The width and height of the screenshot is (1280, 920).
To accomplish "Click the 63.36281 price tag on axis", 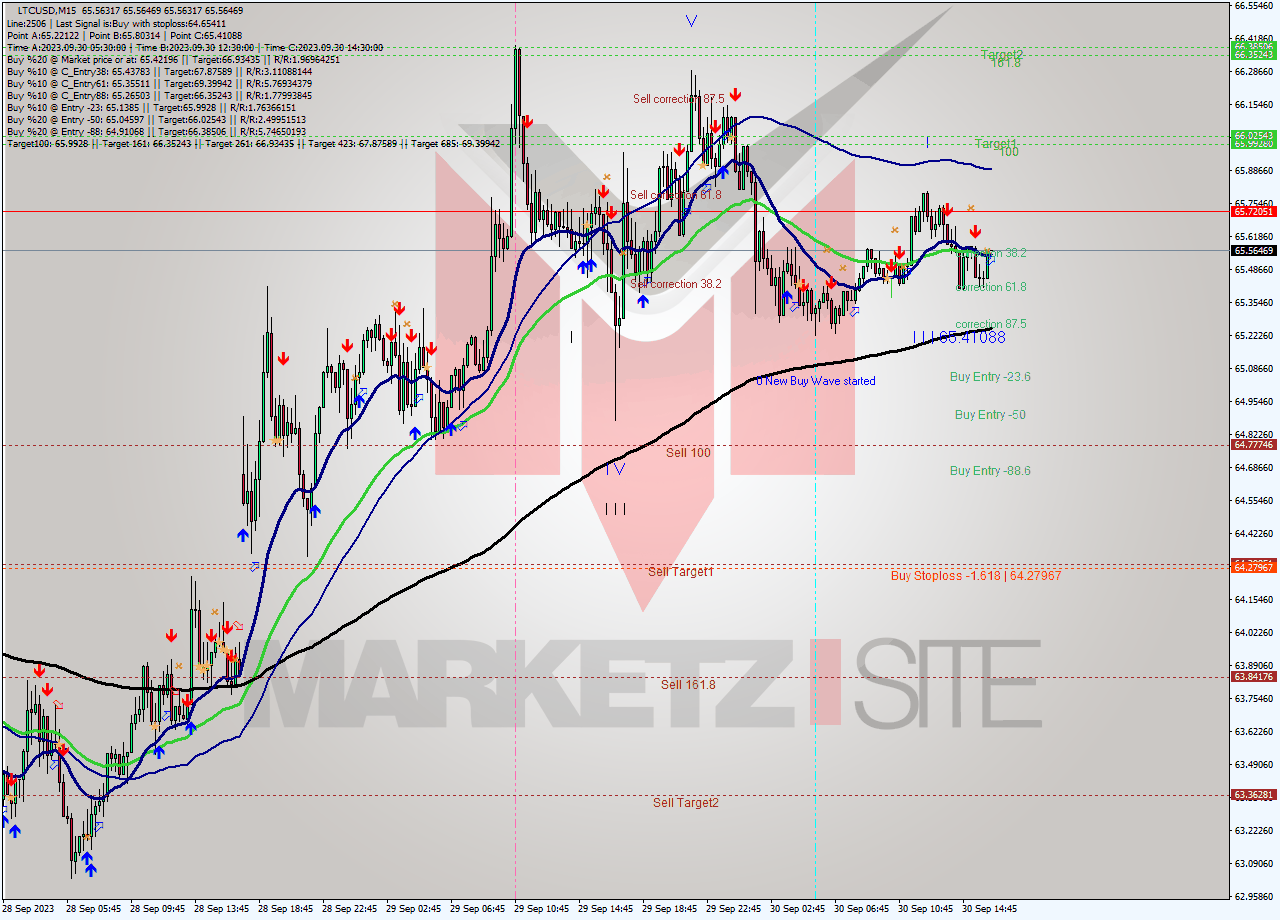I will tap(1254, 795).
